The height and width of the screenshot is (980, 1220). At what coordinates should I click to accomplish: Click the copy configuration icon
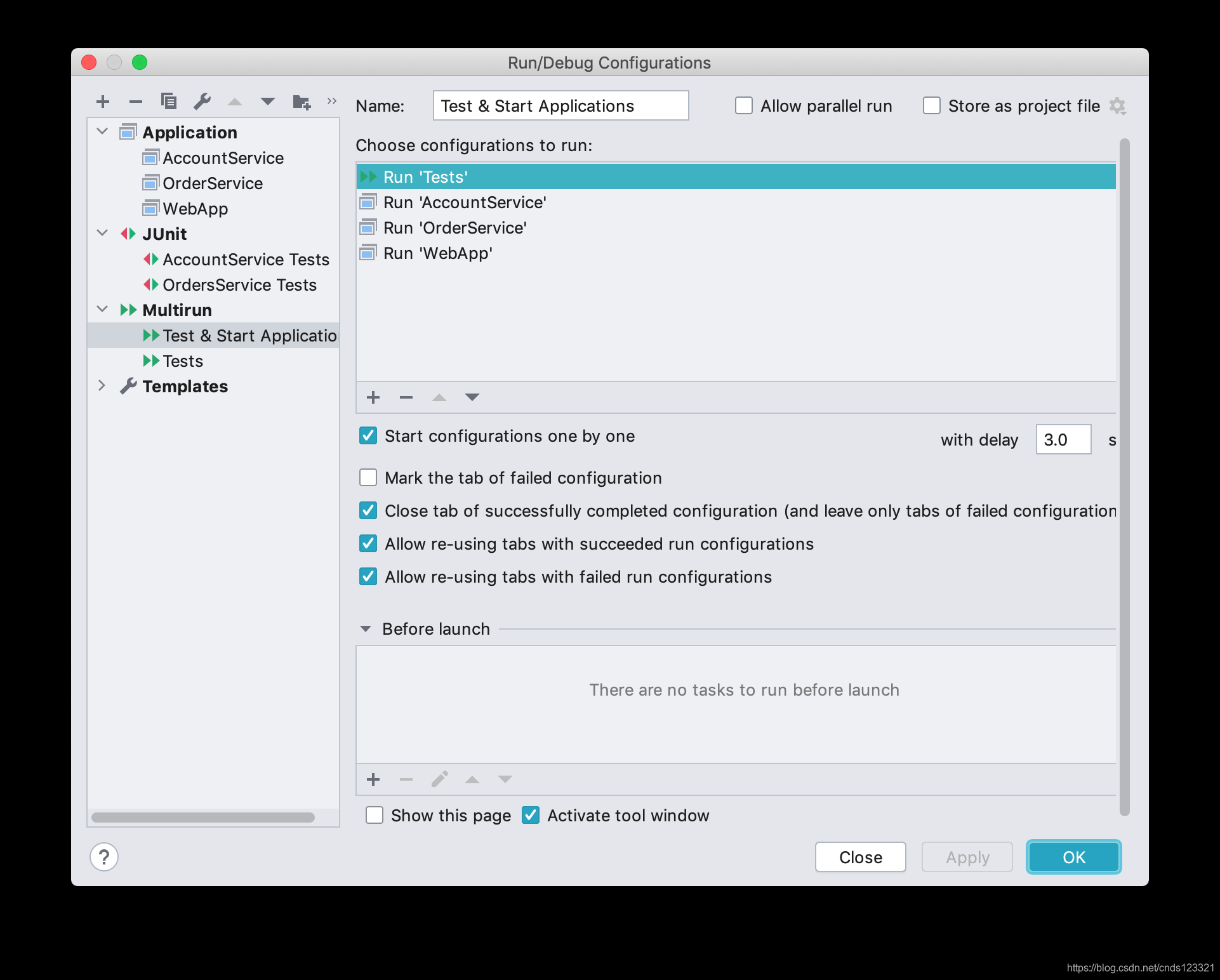(x=169, y=101)
